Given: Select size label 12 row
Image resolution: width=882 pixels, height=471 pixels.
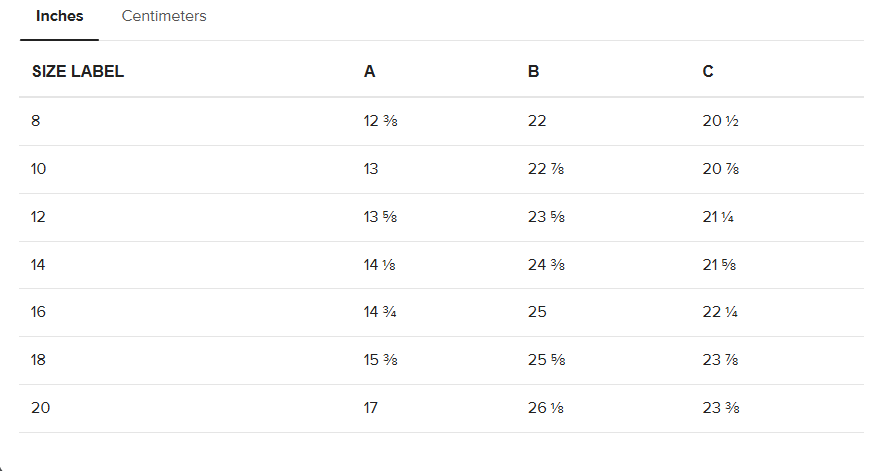Looking at the screenshot, I should pyautogui.click(x=442, y=217).
